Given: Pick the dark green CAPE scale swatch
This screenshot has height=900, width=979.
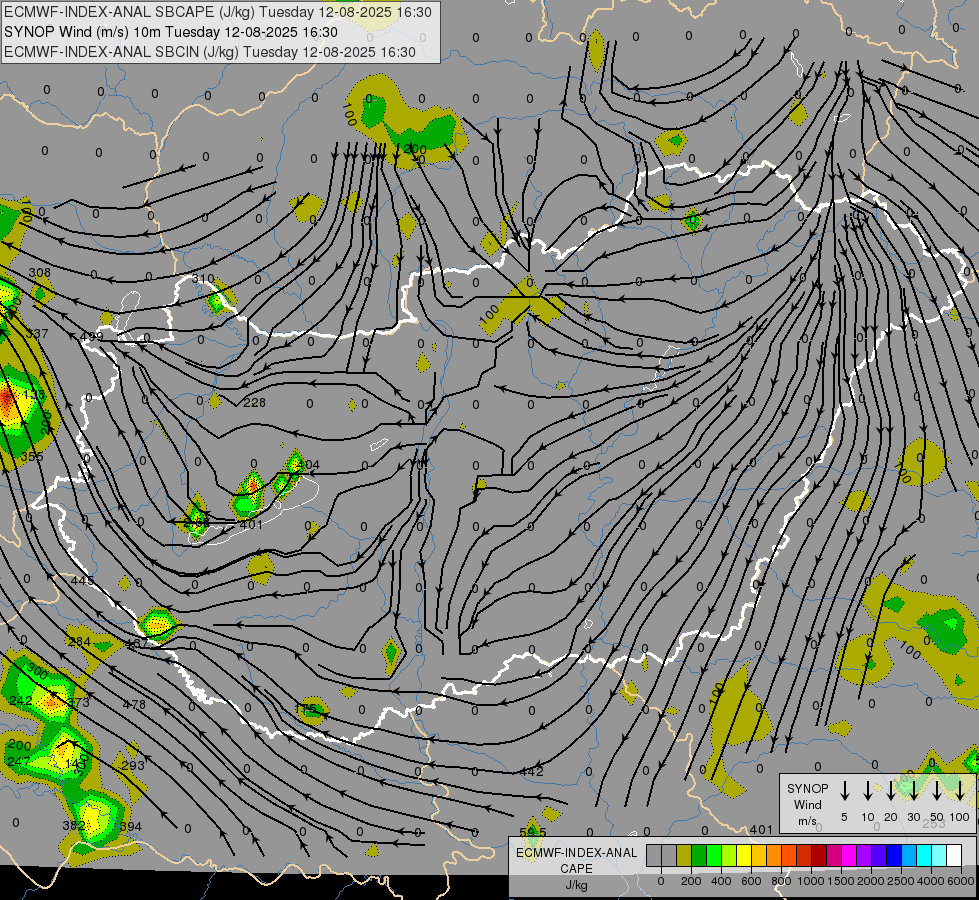Looking at the screenshot, I should [699, 856].
